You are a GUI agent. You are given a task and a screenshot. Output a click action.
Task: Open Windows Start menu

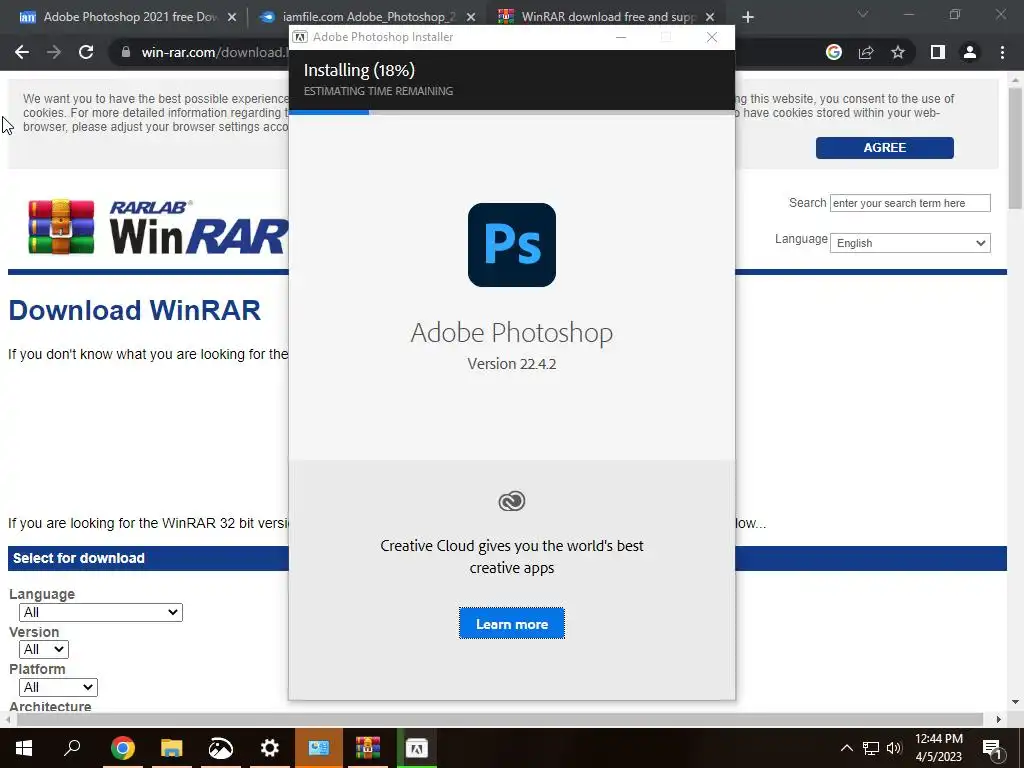(x=24, y=748)
